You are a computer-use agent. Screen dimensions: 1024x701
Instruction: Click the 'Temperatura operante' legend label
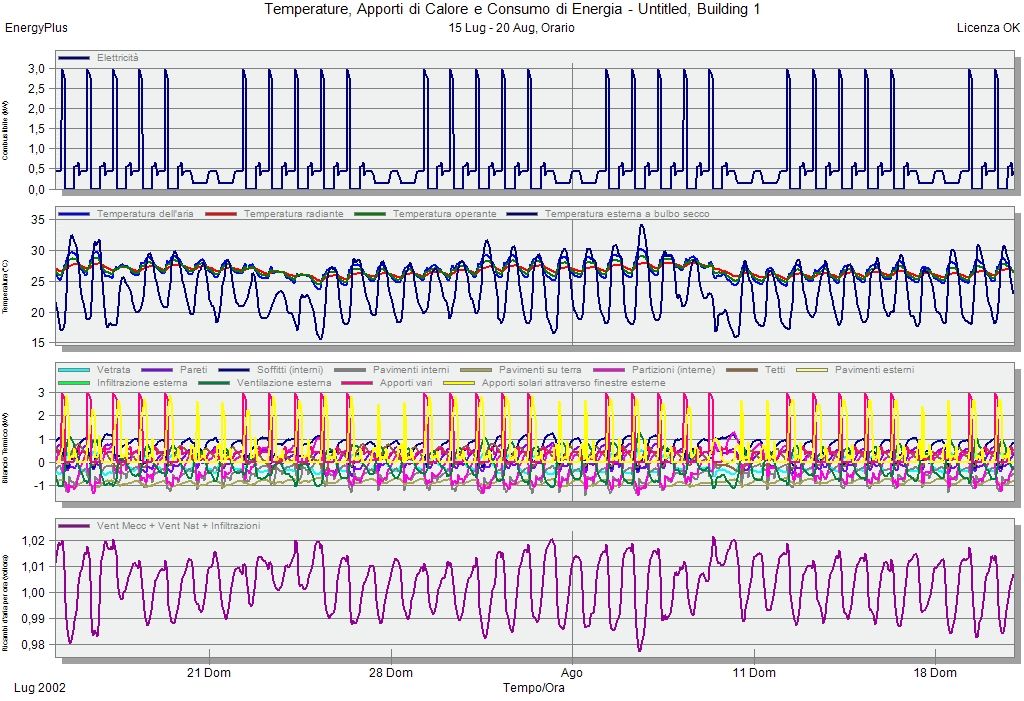coord(444,214)
